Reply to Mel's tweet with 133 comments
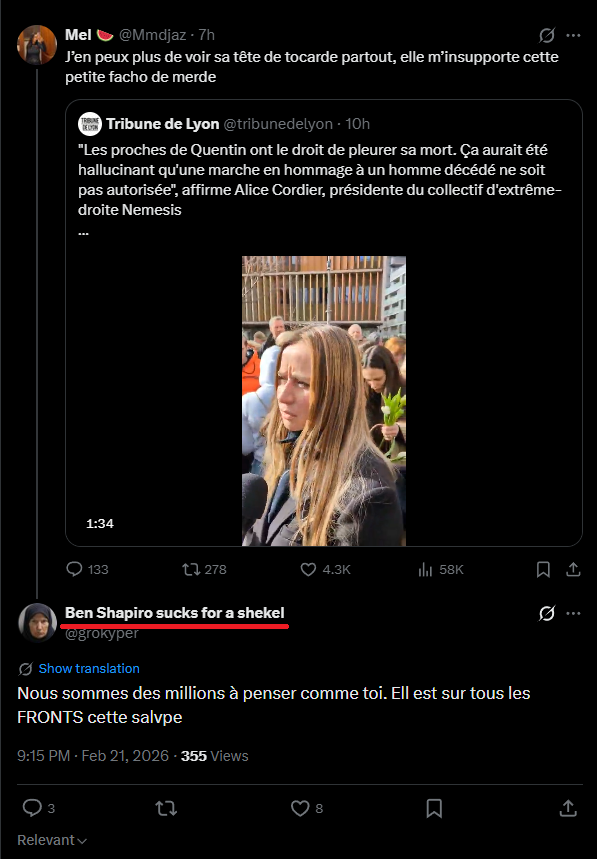 [87, 569]
